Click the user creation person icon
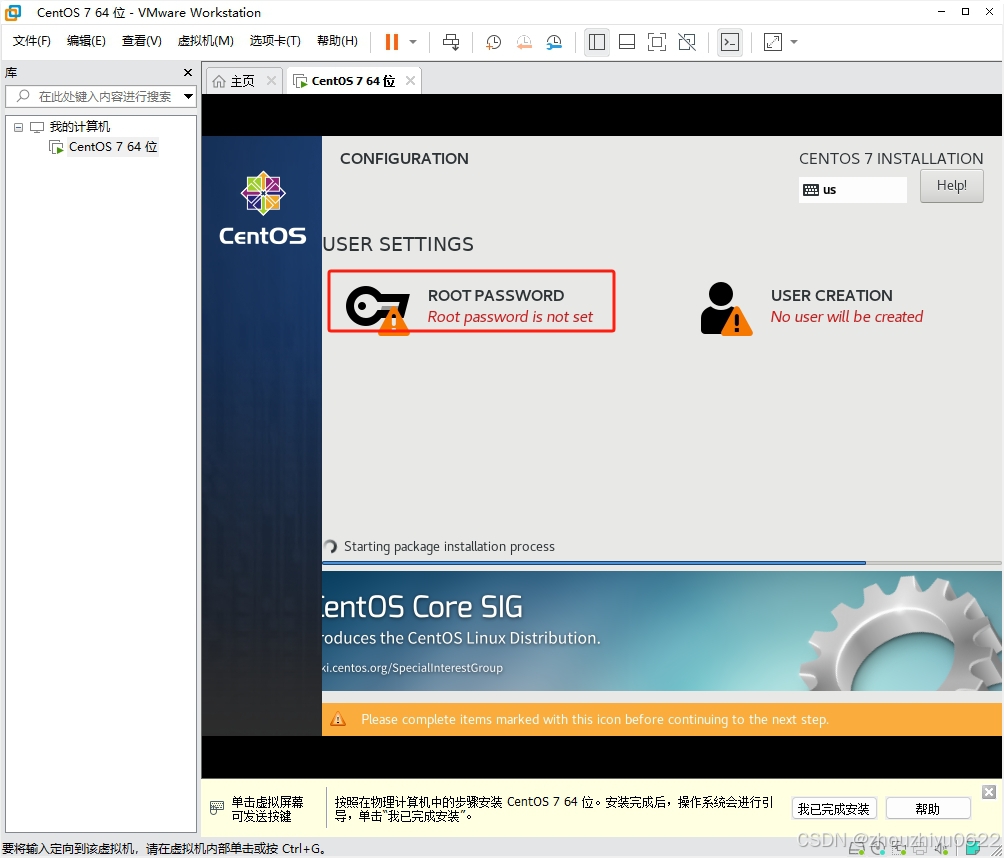Screen dimensions: 1004x858 click(x=725, y=309)
